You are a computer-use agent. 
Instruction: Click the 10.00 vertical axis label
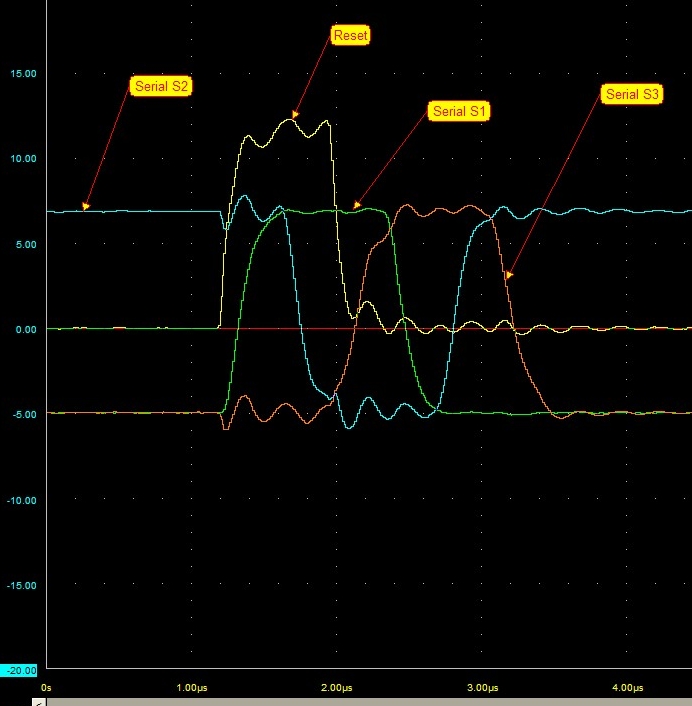22,159
